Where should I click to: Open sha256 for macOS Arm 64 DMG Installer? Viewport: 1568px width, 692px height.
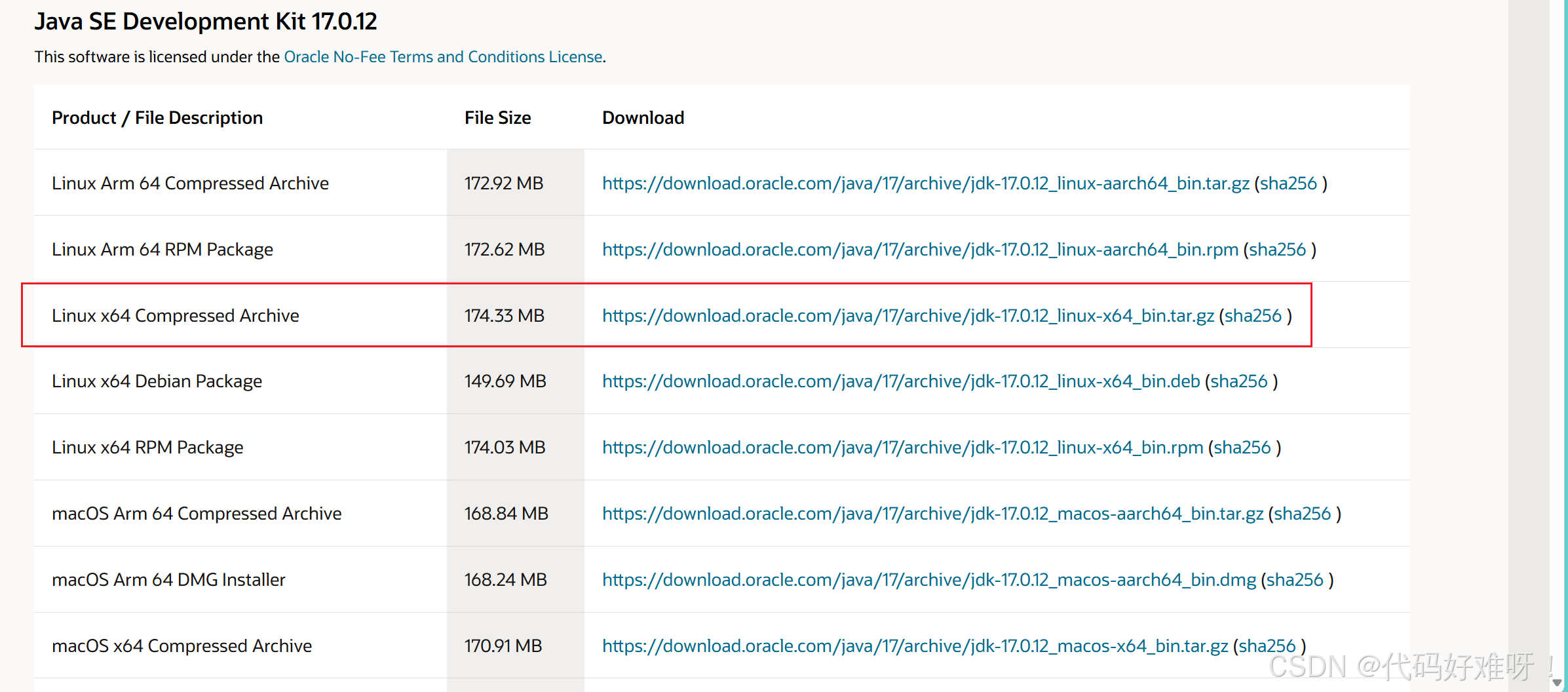coord(1295,580)
